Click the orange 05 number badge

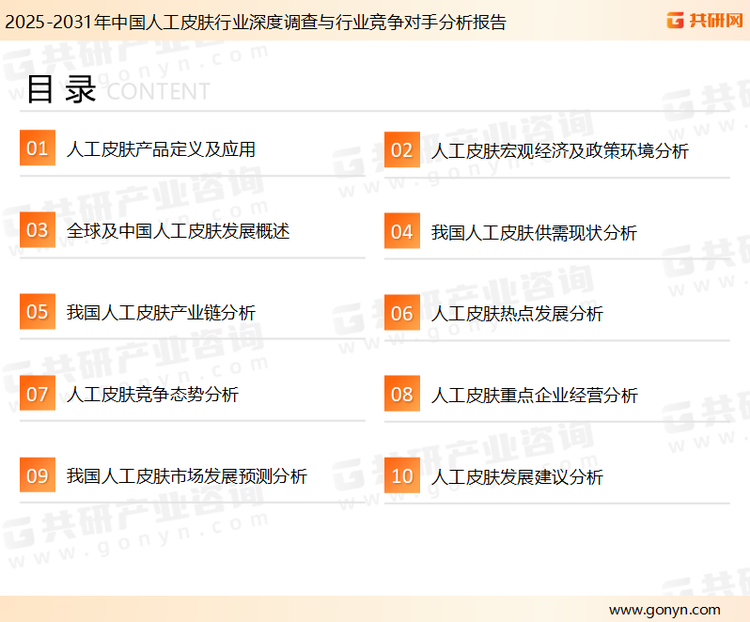coord(37,312)
